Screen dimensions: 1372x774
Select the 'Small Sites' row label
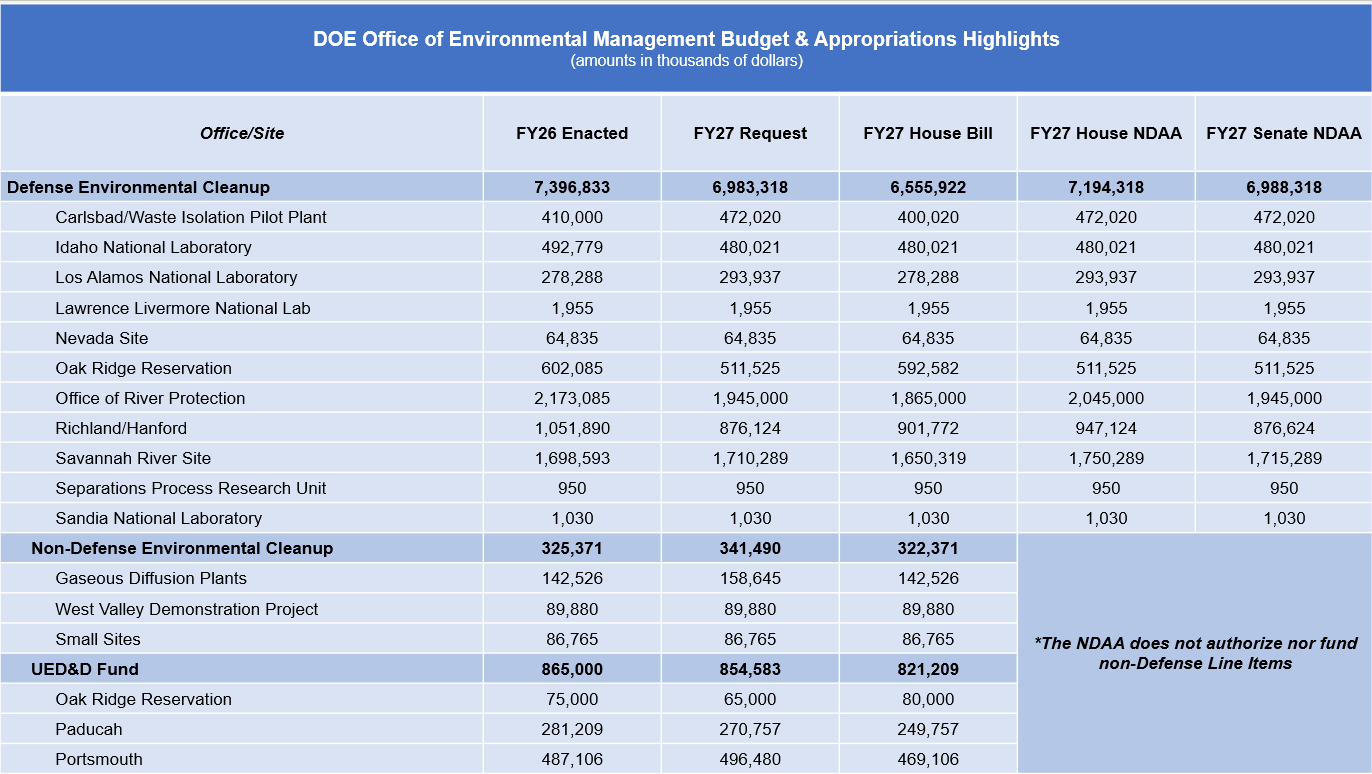pyautogui.click(x=98, y=639)
